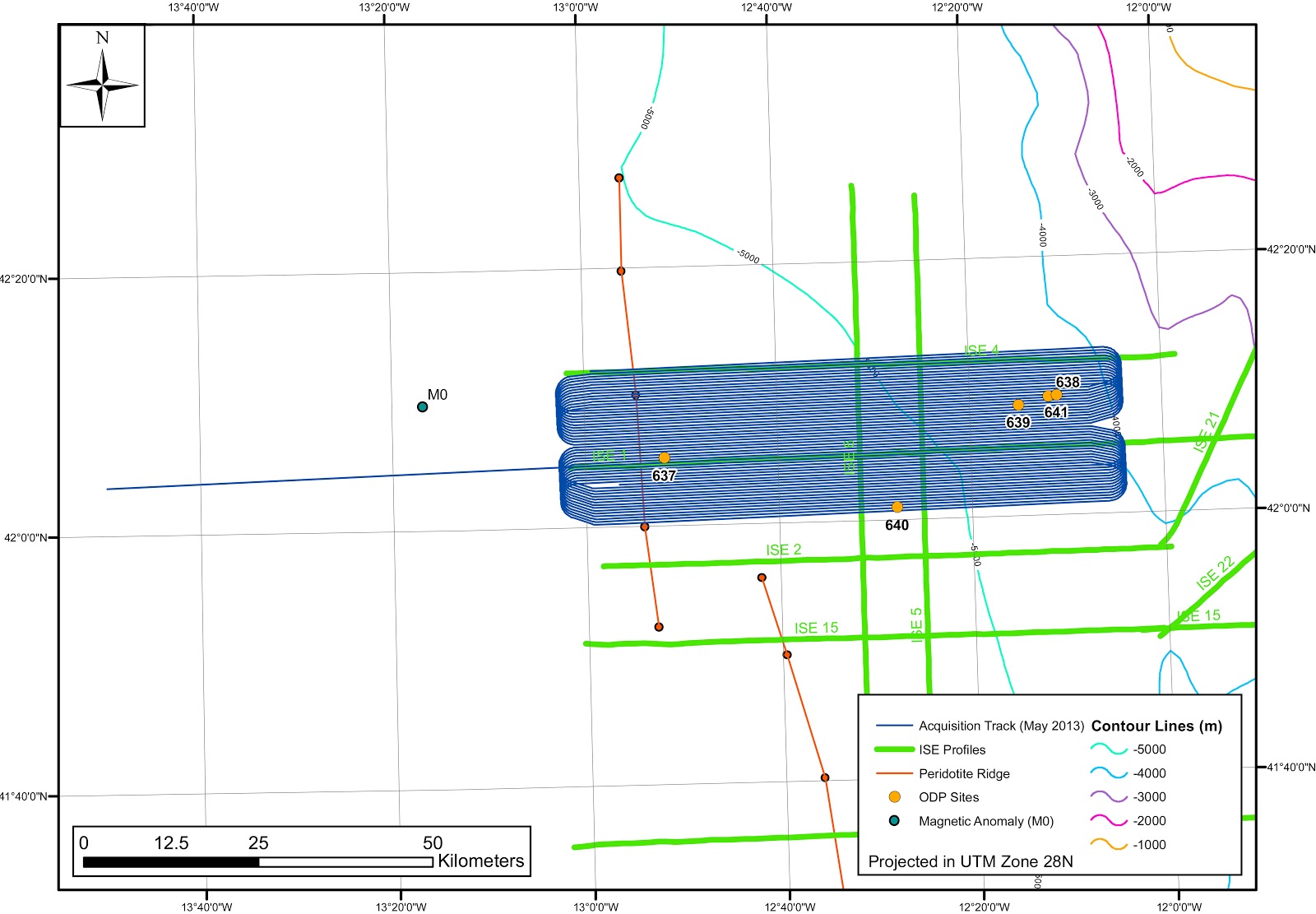Image resolution: width=1316 pixels, height=914 pixels.
Task: Click the -1000 orange contour legend swatch
Action: point(1108,845)
